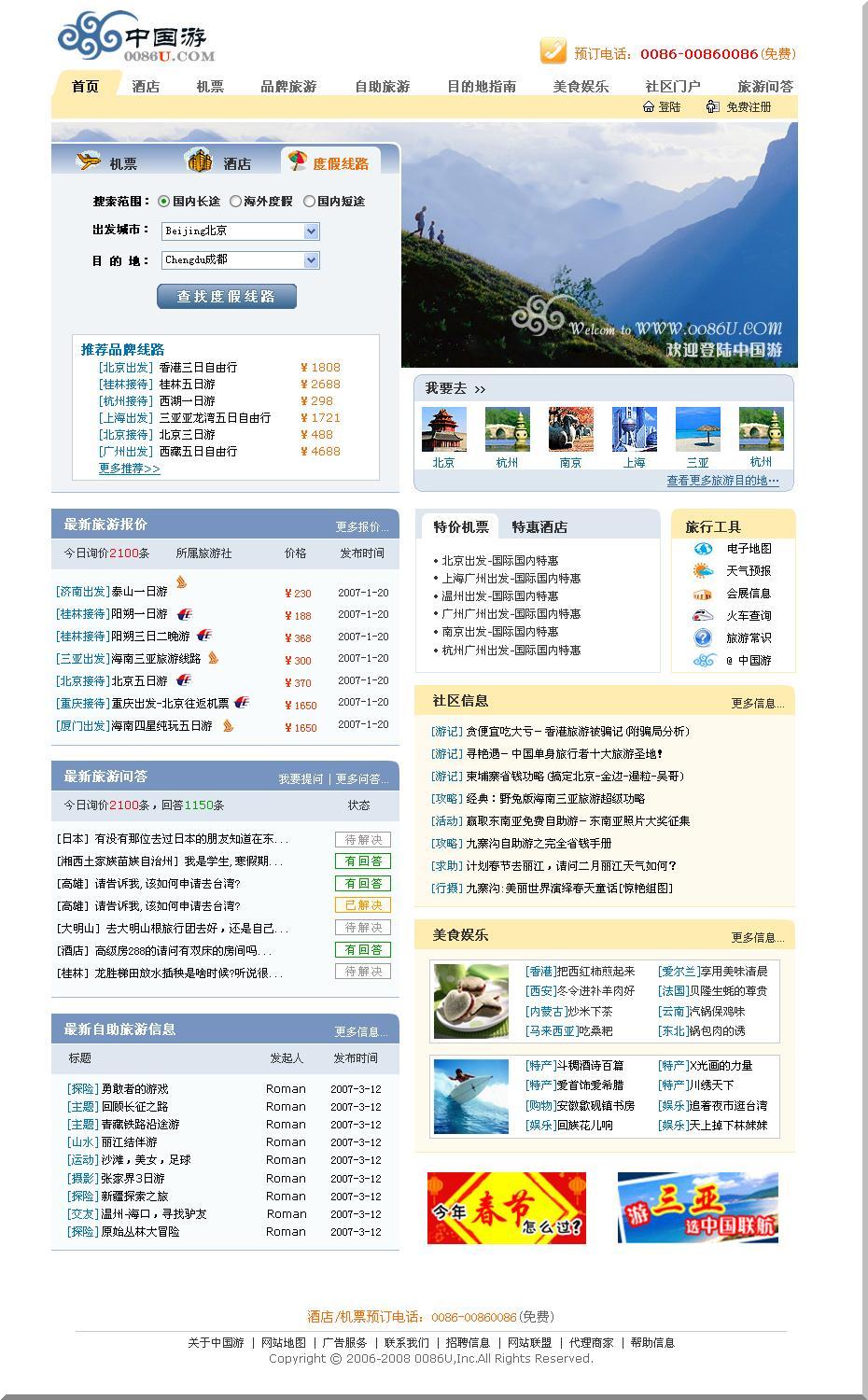
Task: Open 原始丛林大冒险 post
Action: pyautogui.click(x=141, y=1232)
